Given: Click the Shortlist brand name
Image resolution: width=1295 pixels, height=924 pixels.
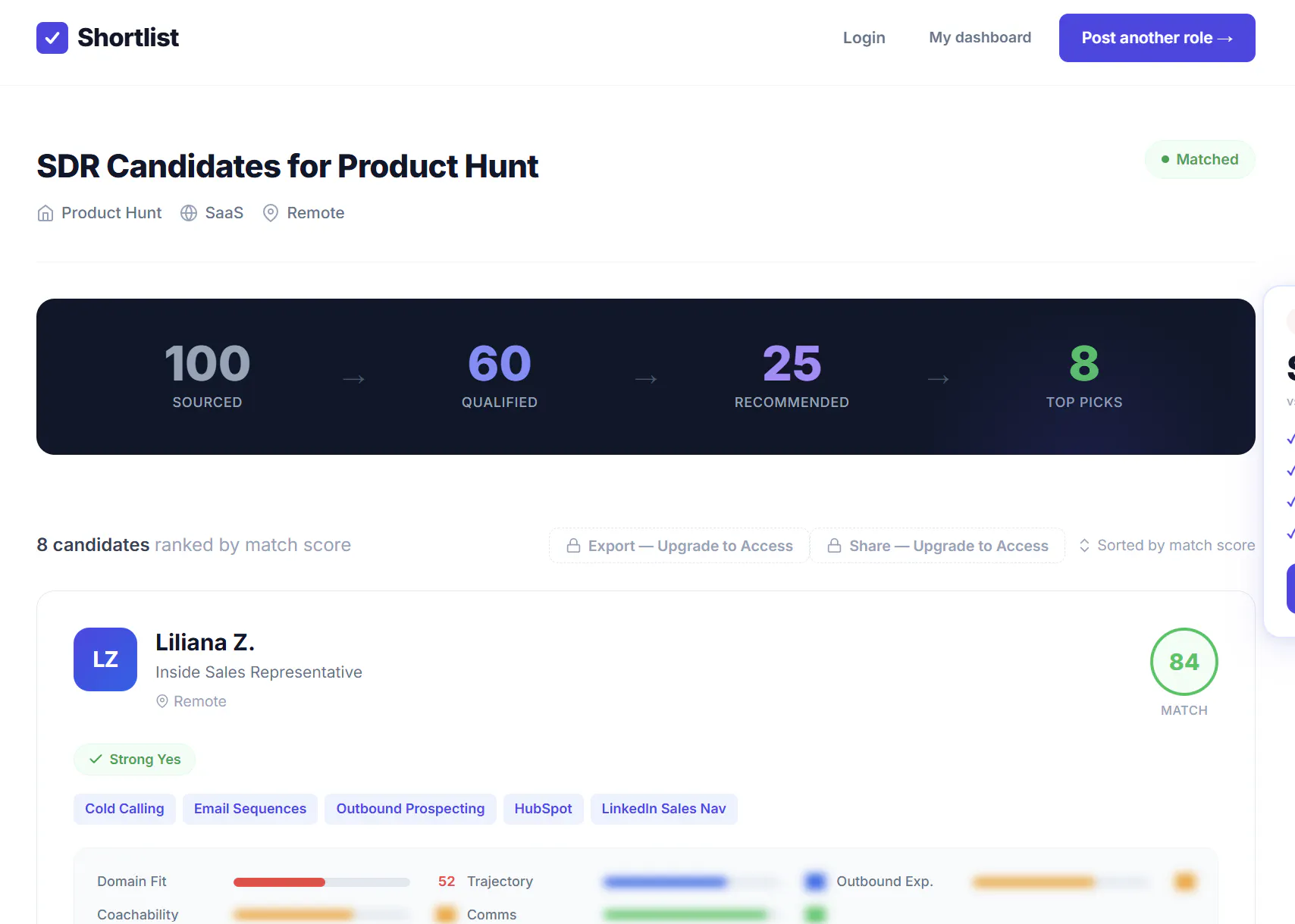Looking at the screenshot, I should coord(128,38).
